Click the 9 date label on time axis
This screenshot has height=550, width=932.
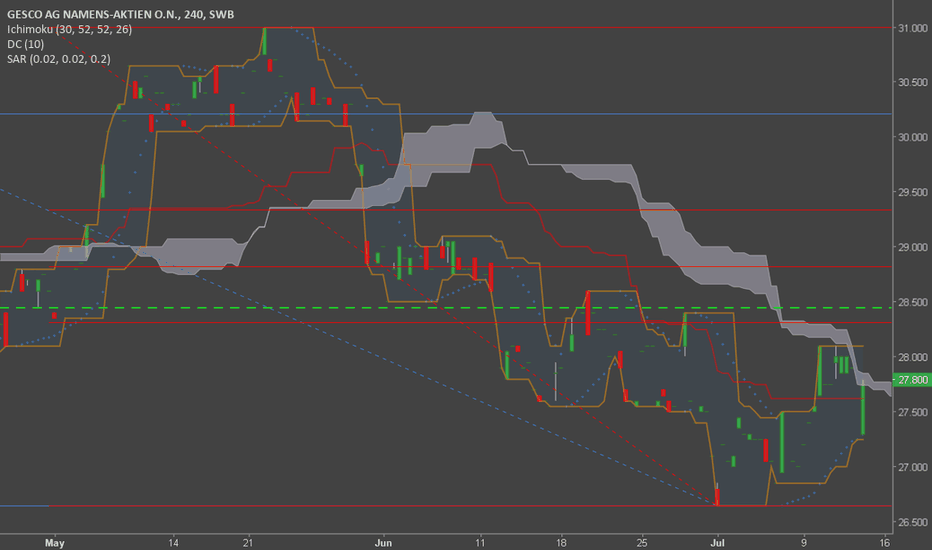point(804,543)
